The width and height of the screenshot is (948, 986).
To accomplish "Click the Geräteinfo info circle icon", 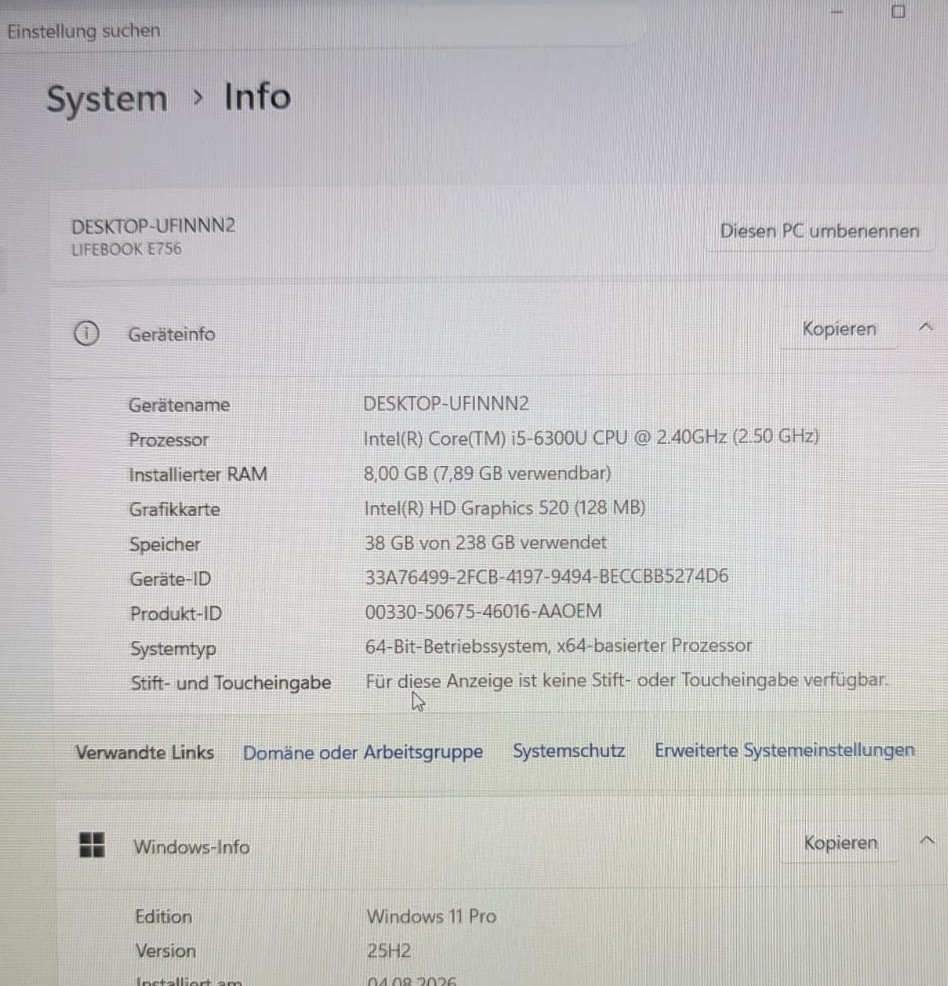I will [x=87, y=333].
